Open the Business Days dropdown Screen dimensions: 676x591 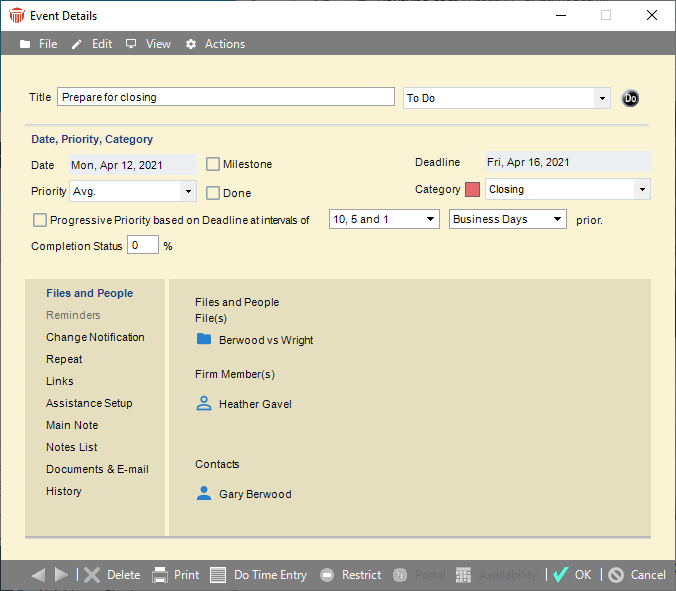[558, 219]
